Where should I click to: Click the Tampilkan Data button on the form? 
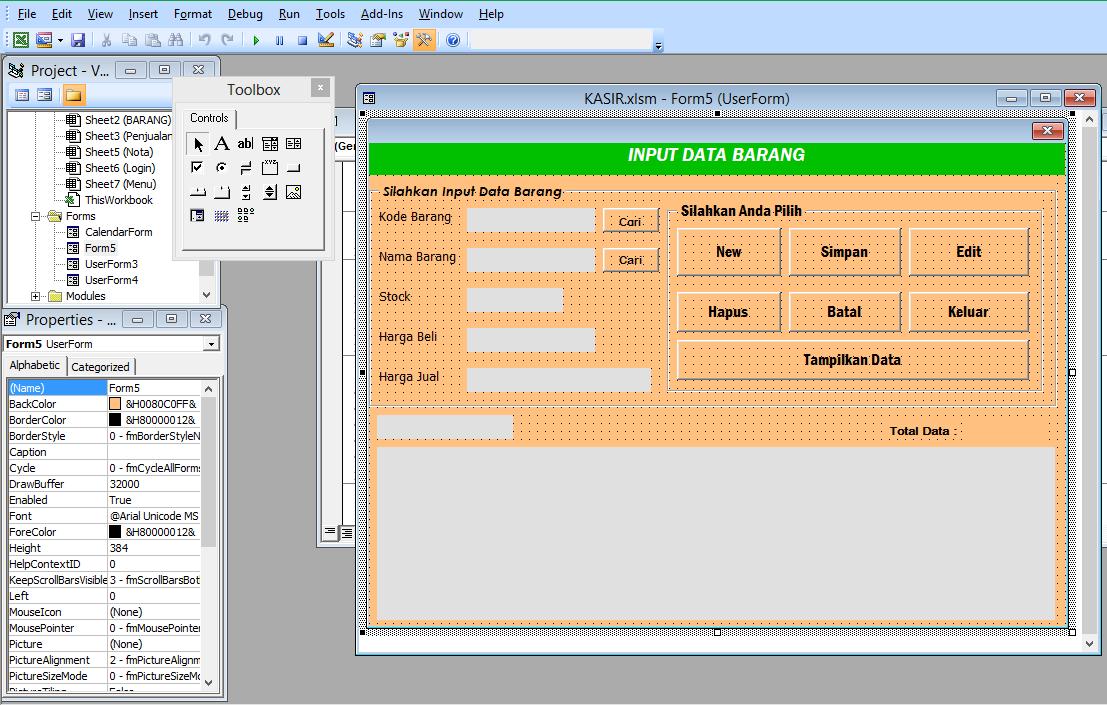coord(852,360)
